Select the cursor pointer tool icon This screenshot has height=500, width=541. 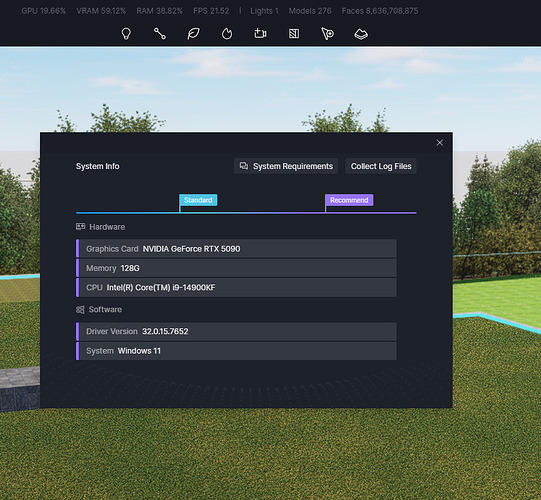pyautogui.click(x=327, y=34)
